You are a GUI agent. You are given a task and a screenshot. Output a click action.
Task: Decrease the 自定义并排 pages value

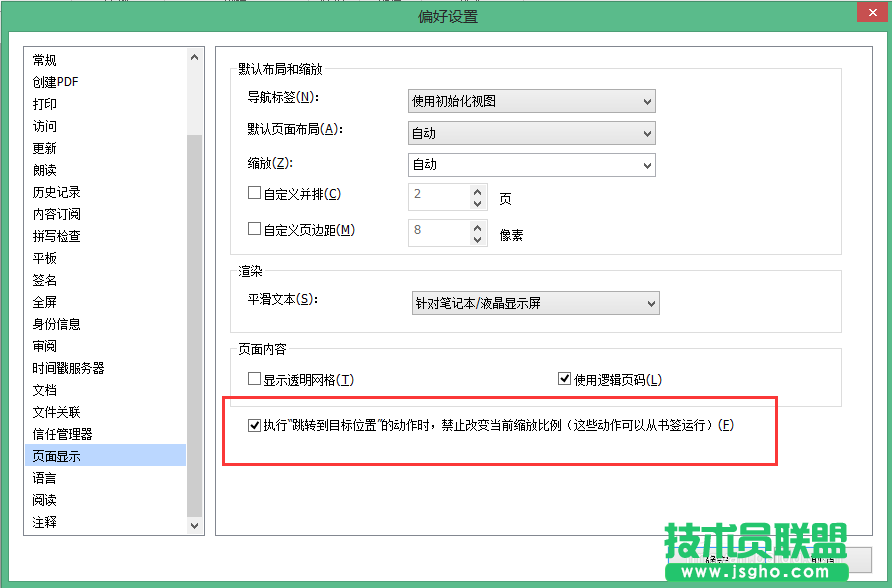click(x=478, y=203)
